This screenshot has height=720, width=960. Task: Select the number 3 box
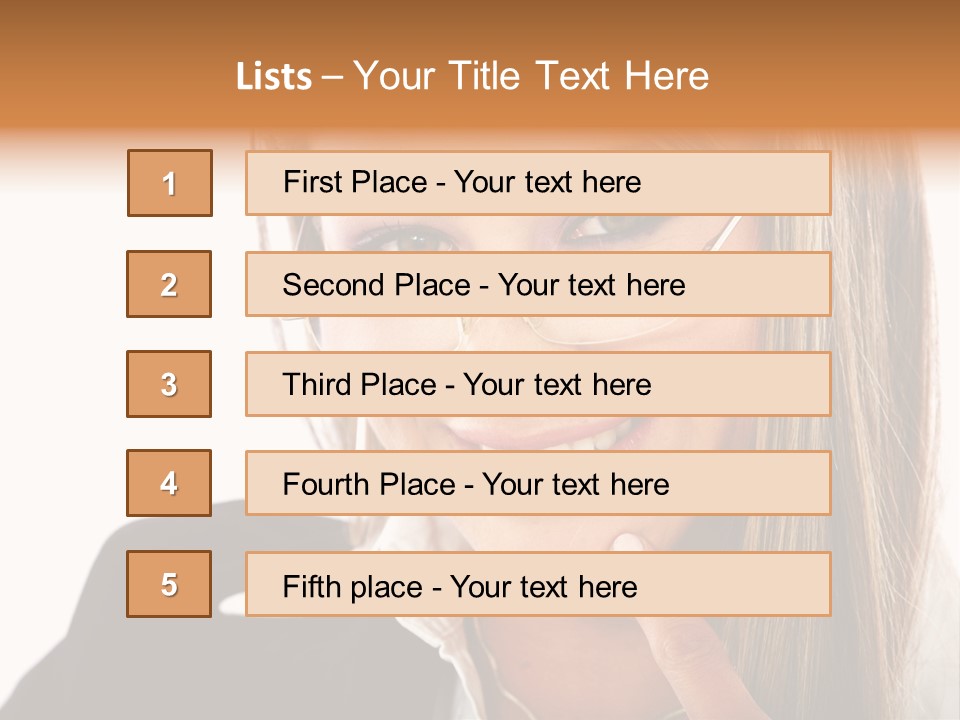pyautogui.click(x=169, y=384)
